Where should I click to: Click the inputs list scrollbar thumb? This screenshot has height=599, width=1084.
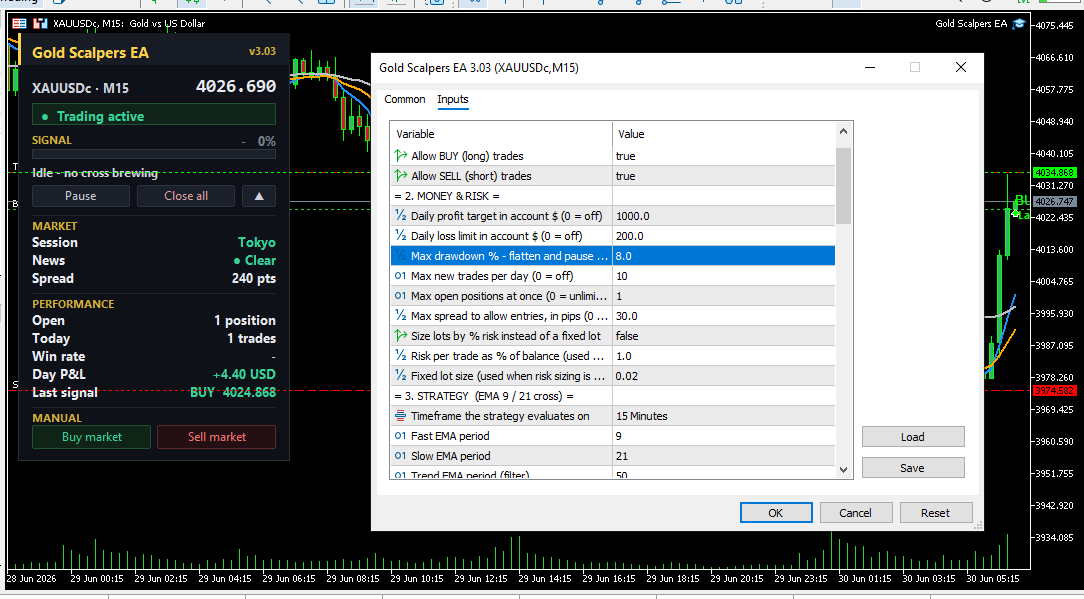(x=843, y=185)
